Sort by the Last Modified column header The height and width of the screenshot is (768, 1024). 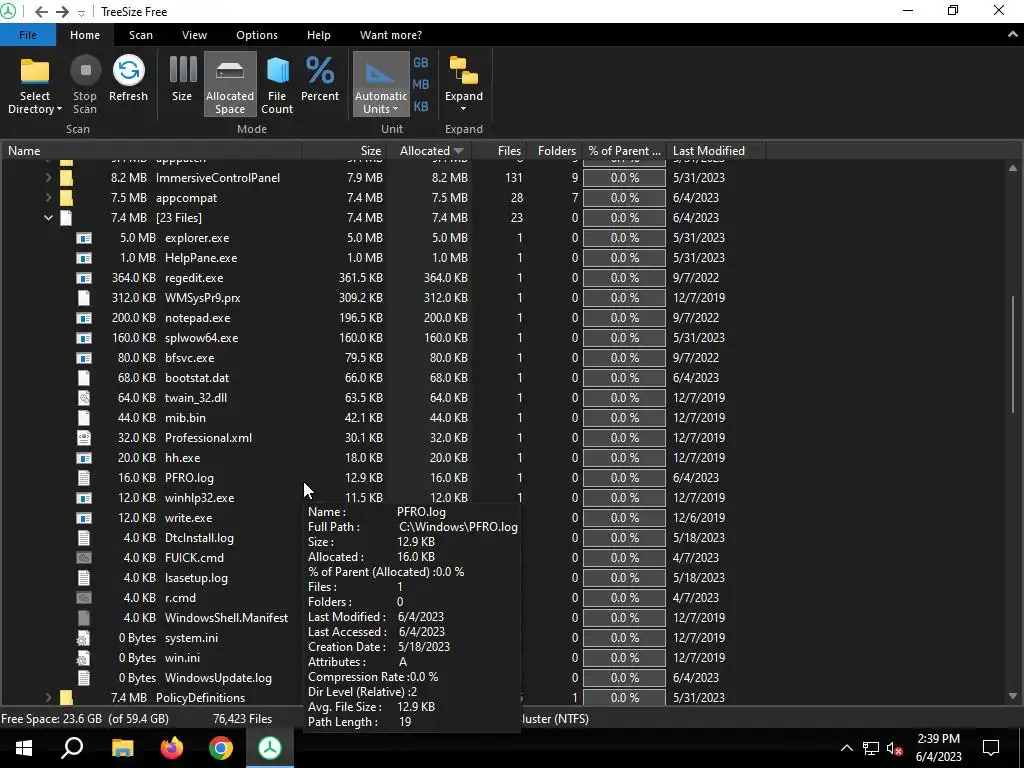tap(716, 151)
